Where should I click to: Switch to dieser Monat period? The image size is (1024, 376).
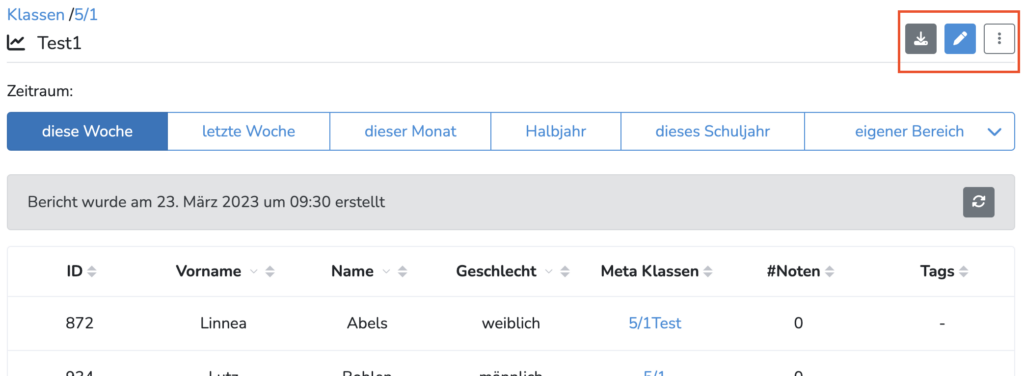[410, 131]
